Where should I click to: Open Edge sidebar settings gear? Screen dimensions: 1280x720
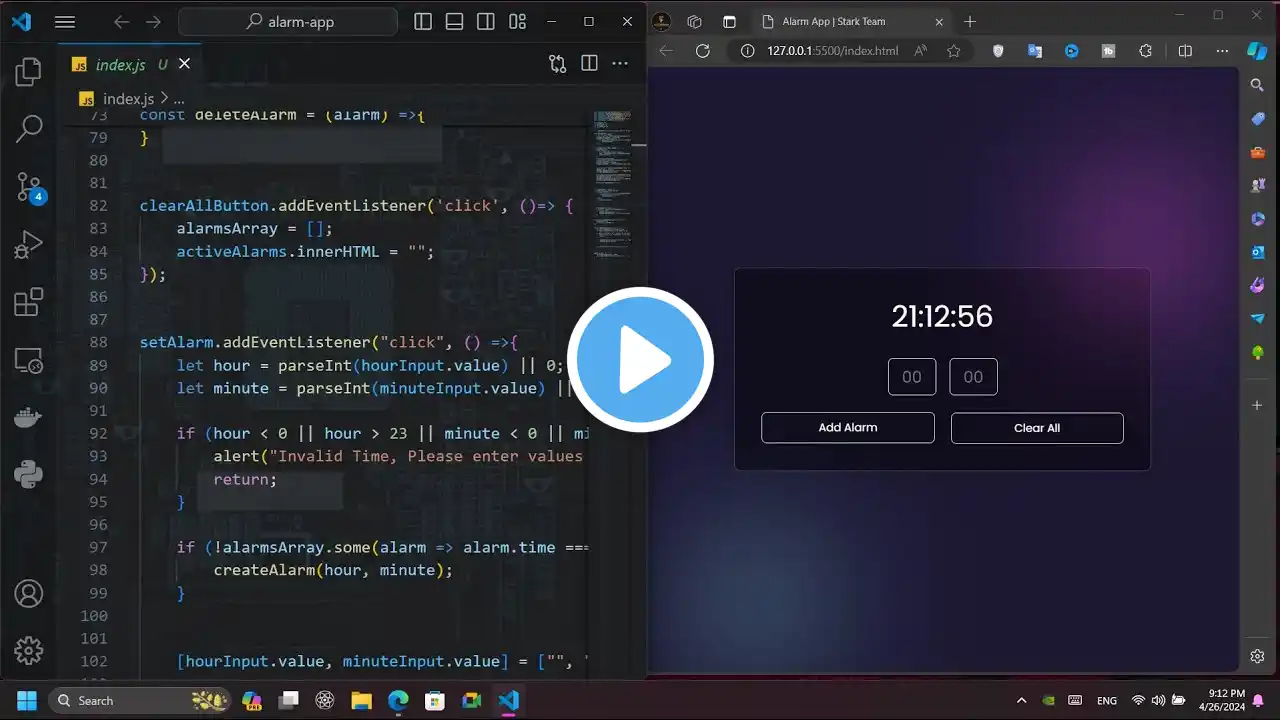[1258, 656]
